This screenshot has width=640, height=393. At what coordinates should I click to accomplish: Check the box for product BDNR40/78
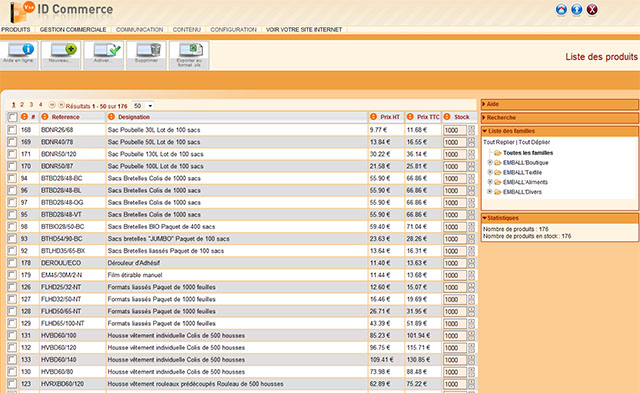[x=12, y=142]
